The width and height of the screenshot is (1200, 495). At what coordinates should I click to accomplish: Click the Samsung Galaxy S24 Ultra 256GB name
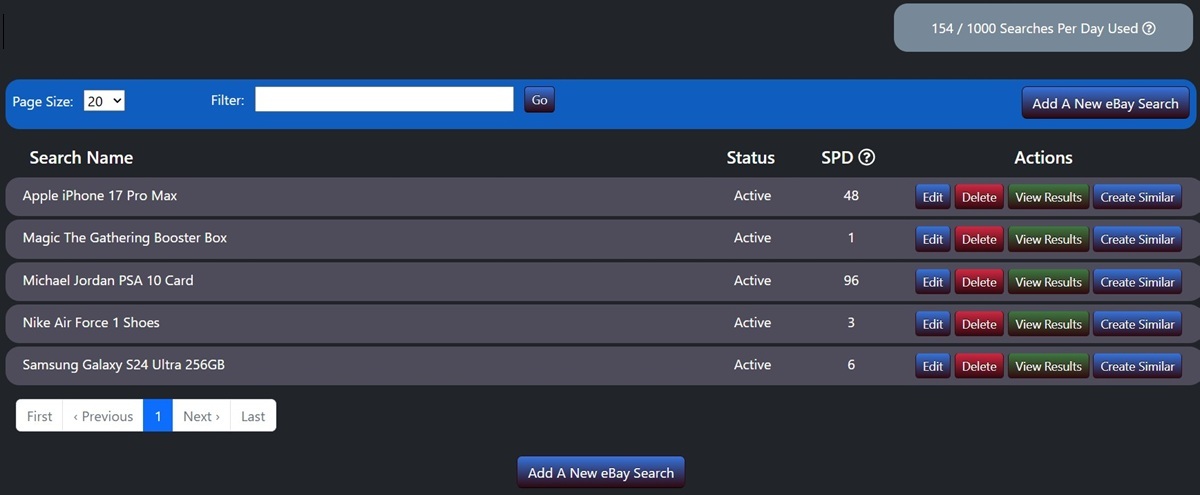124,365
